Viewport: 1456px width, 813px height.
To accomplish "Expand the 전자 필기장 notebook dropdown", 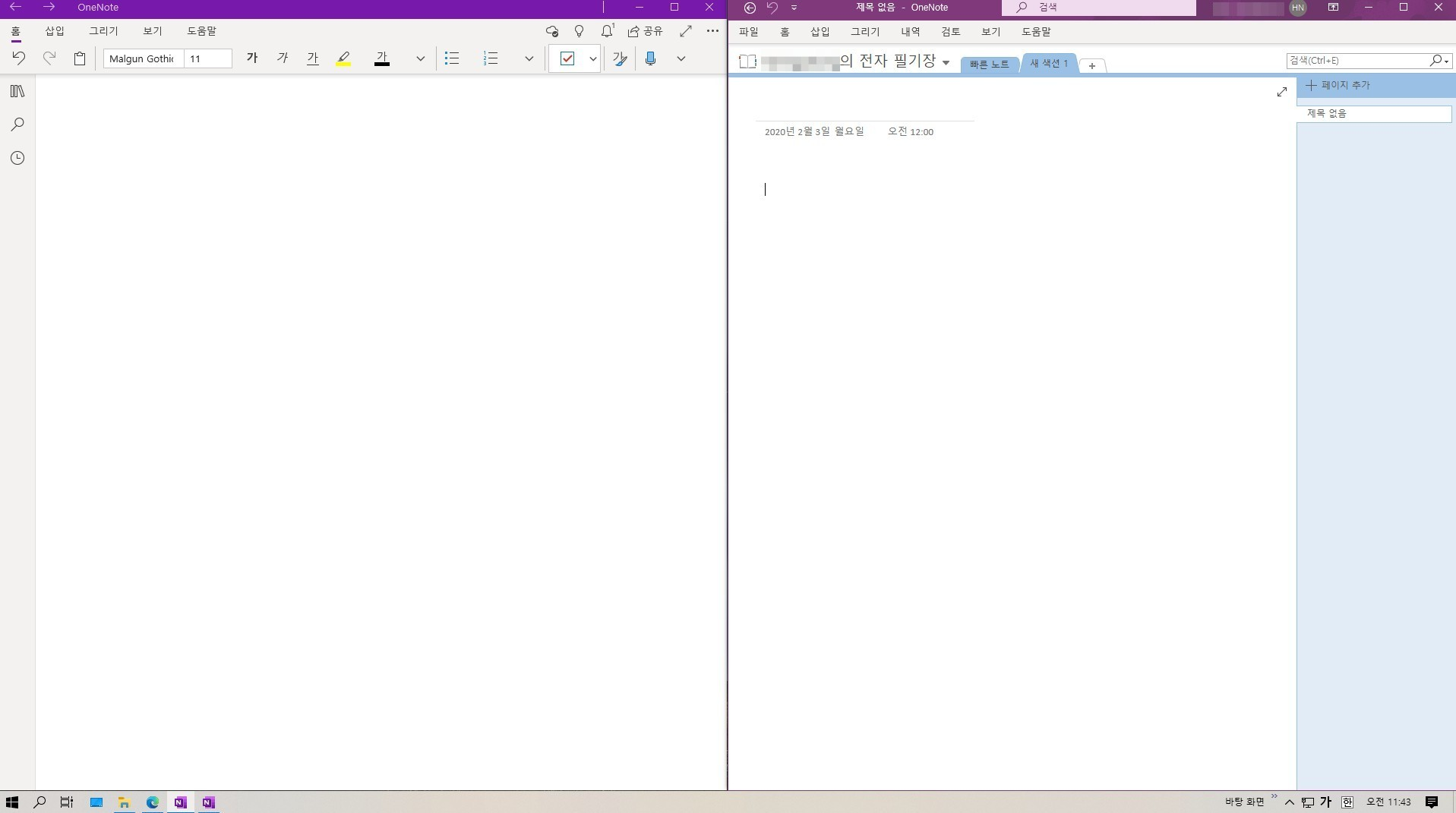I will click(x=946, y=62).
